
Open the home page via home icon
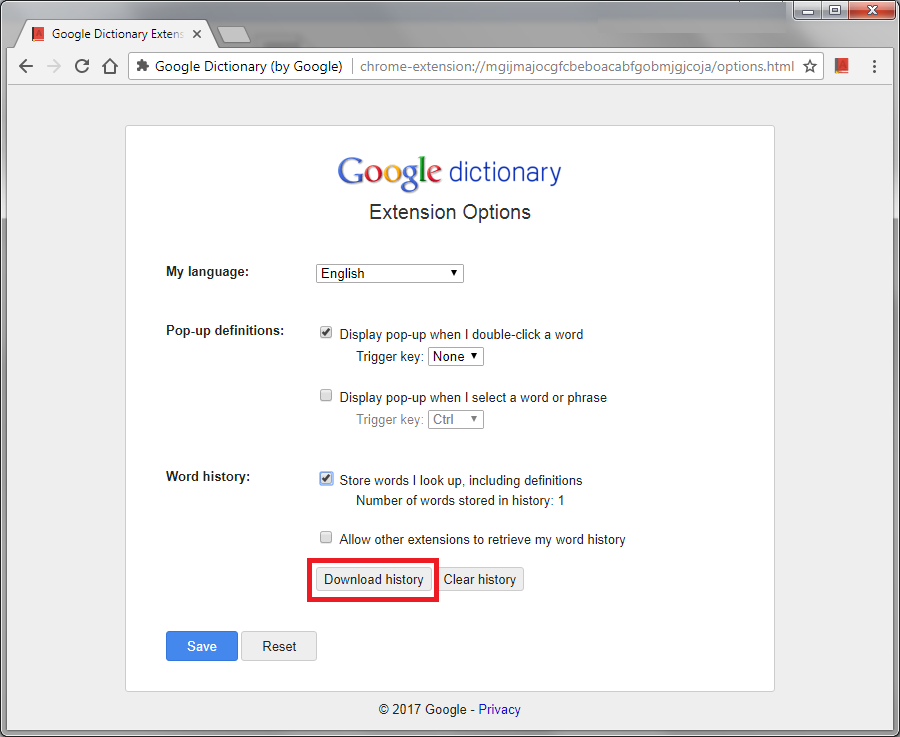(x=110, y=67)
